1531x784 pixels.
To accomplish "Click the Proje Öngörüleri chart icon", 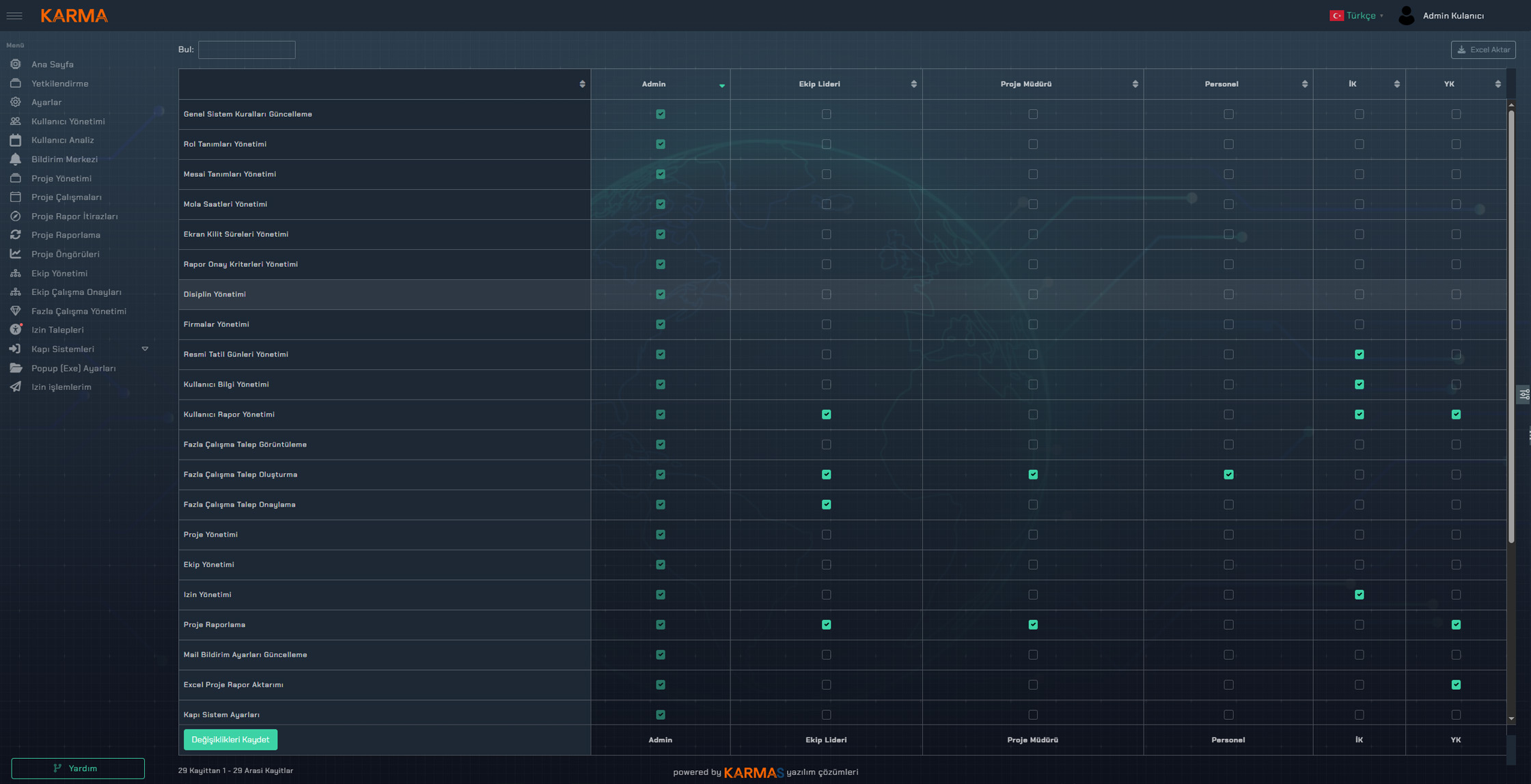I will (x=15, y=254).
